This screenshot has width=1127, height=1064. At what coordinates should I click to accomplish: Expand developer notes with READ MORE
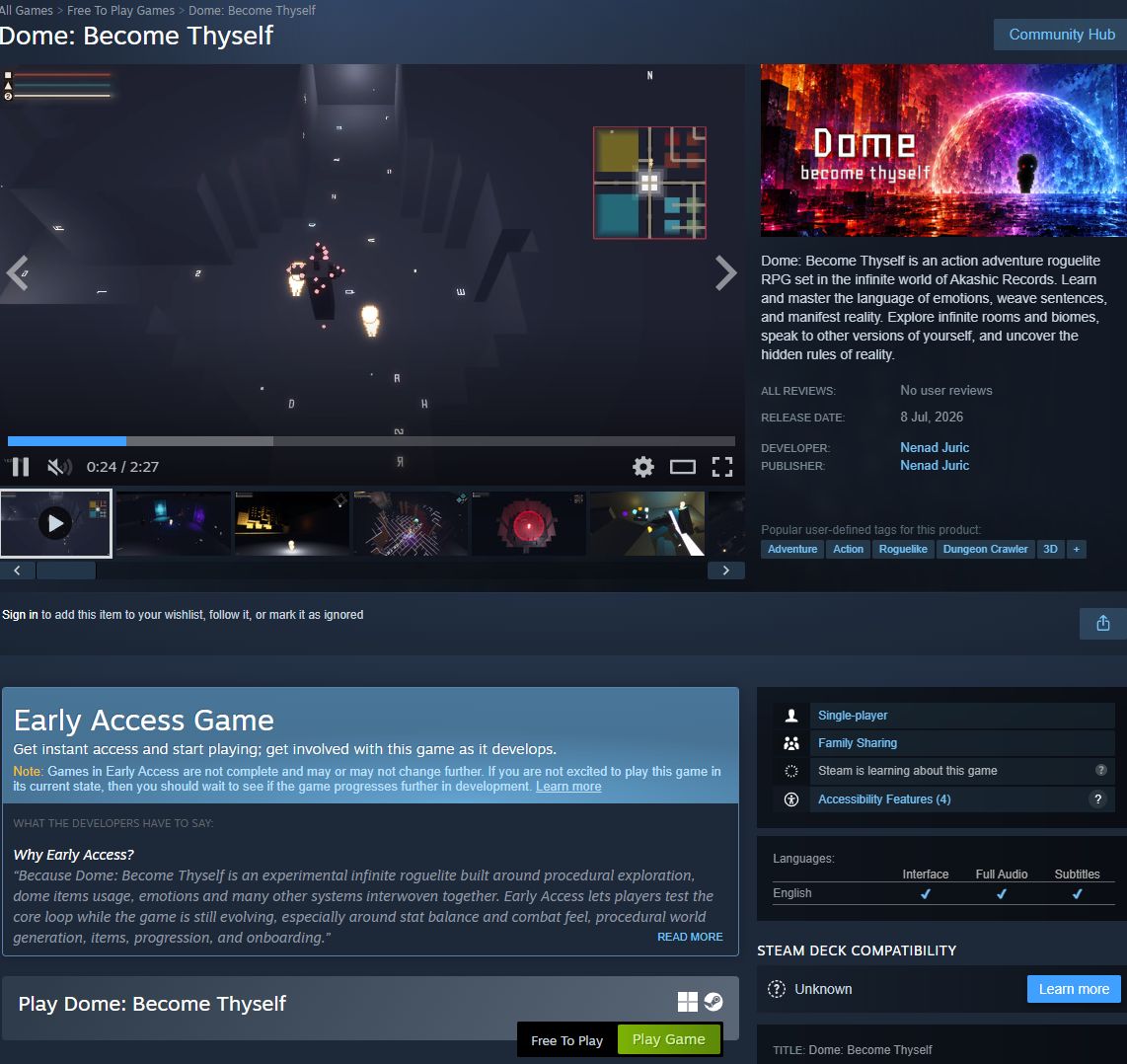(x=690, y=937)
